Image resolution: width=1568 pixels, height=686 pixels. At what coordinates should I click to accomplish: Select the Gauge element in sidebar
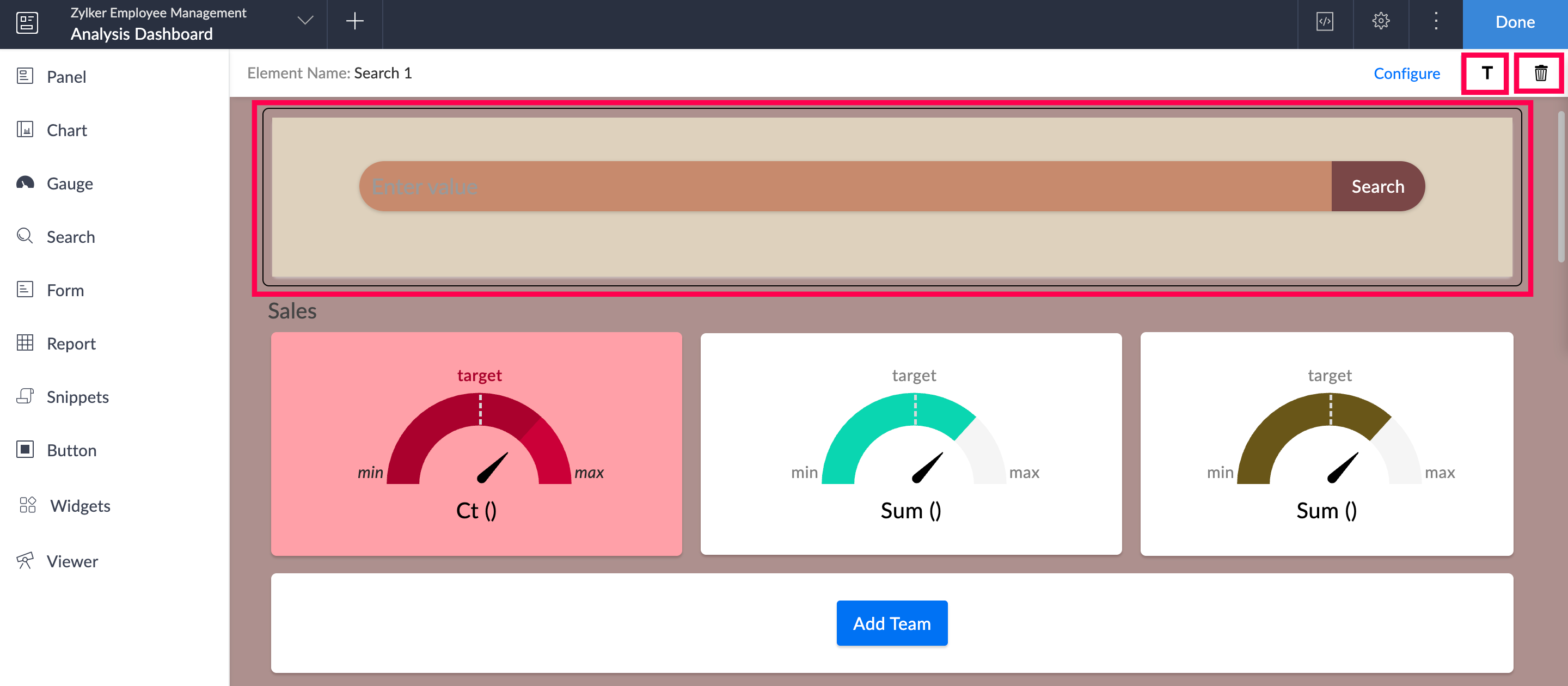69,183
